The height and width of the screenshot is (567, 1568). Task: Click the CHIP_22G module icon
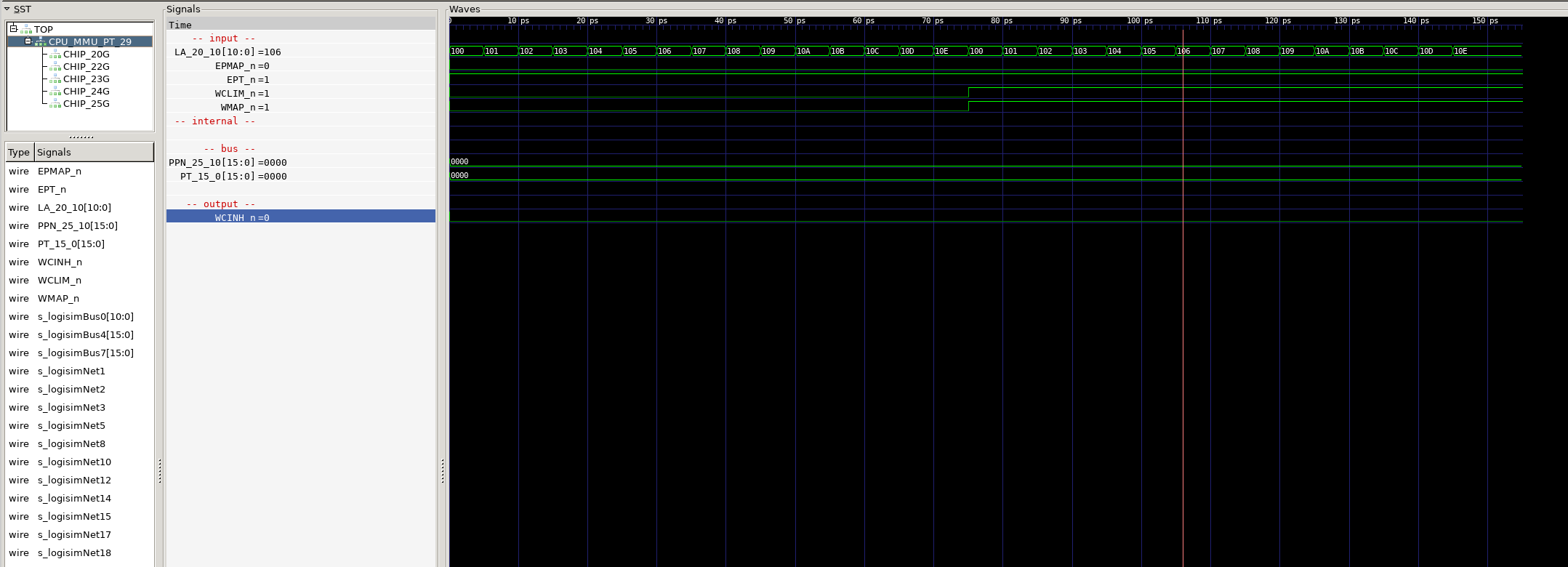tap(55, 67)
